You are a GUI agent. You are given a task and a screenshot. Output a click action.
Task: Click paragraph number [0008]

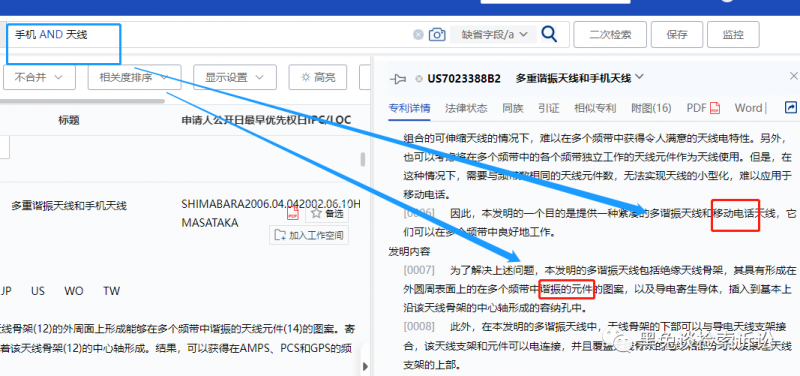pyautogui.click(x=419, y=327)
